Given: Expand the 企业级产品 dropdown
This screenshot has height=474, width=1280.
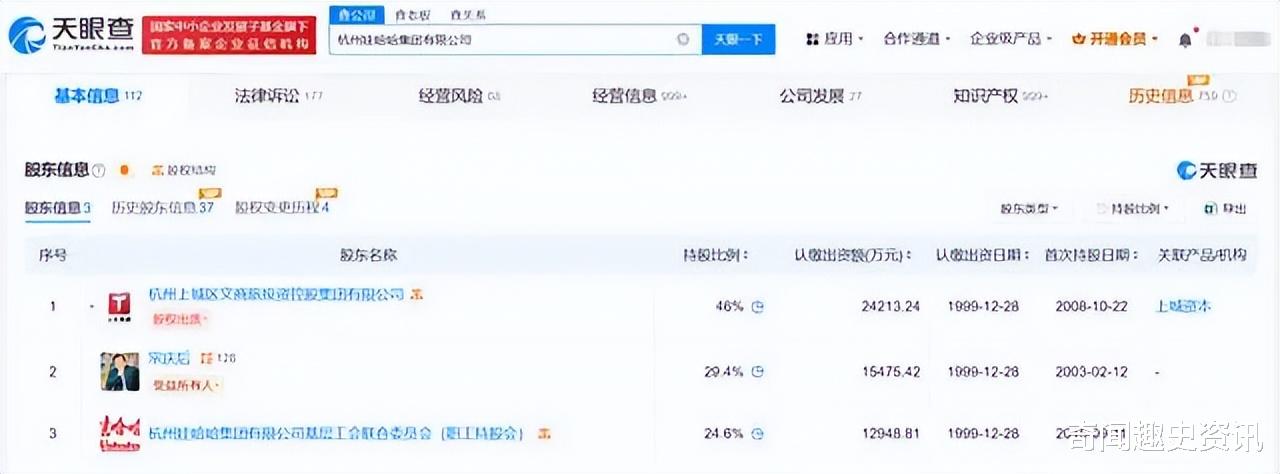Looking at the screenshot, I should point(1011,39).
